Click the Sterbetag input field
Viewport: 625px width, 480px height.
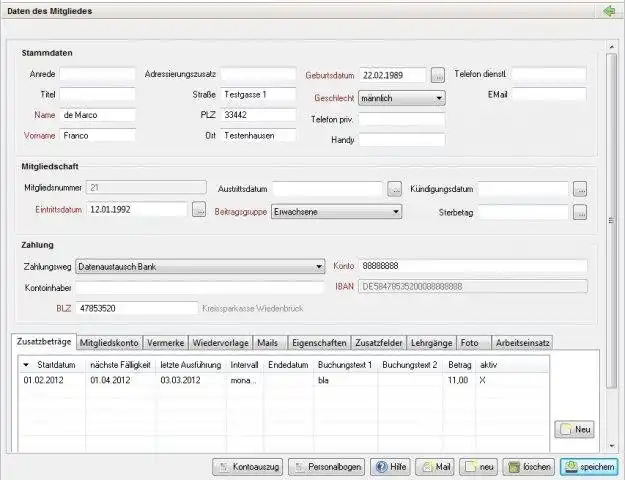pyautogui.click(x=523, y=212)
